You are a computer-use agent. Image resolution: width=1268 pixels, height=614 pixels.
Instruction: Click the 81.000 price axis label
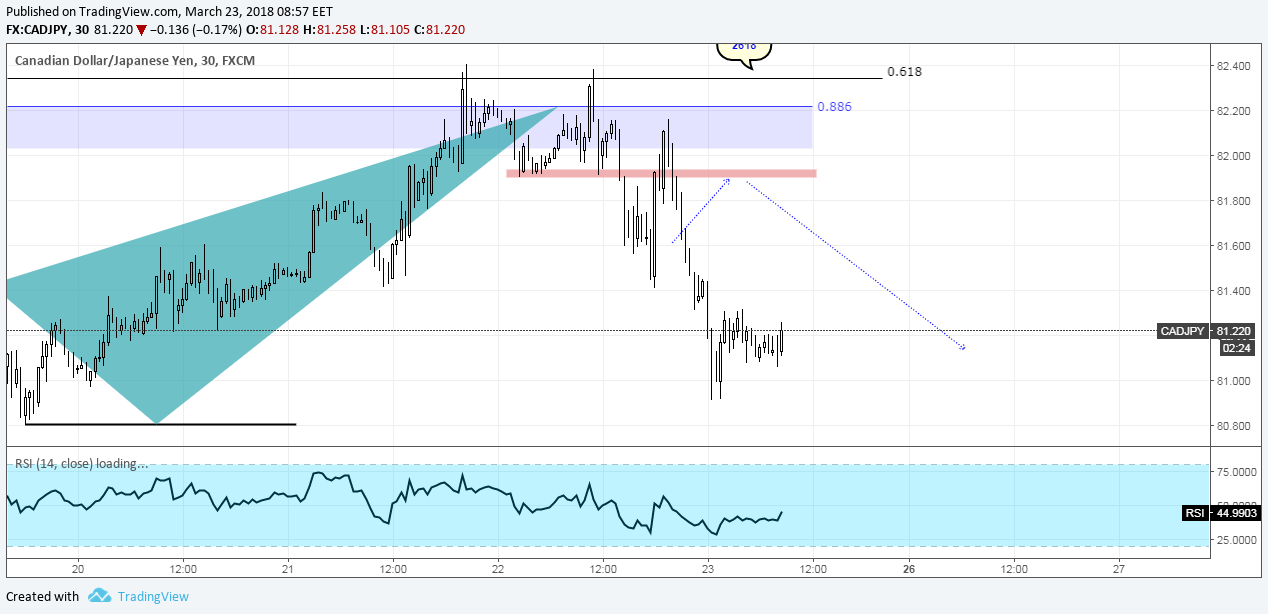1233,381
